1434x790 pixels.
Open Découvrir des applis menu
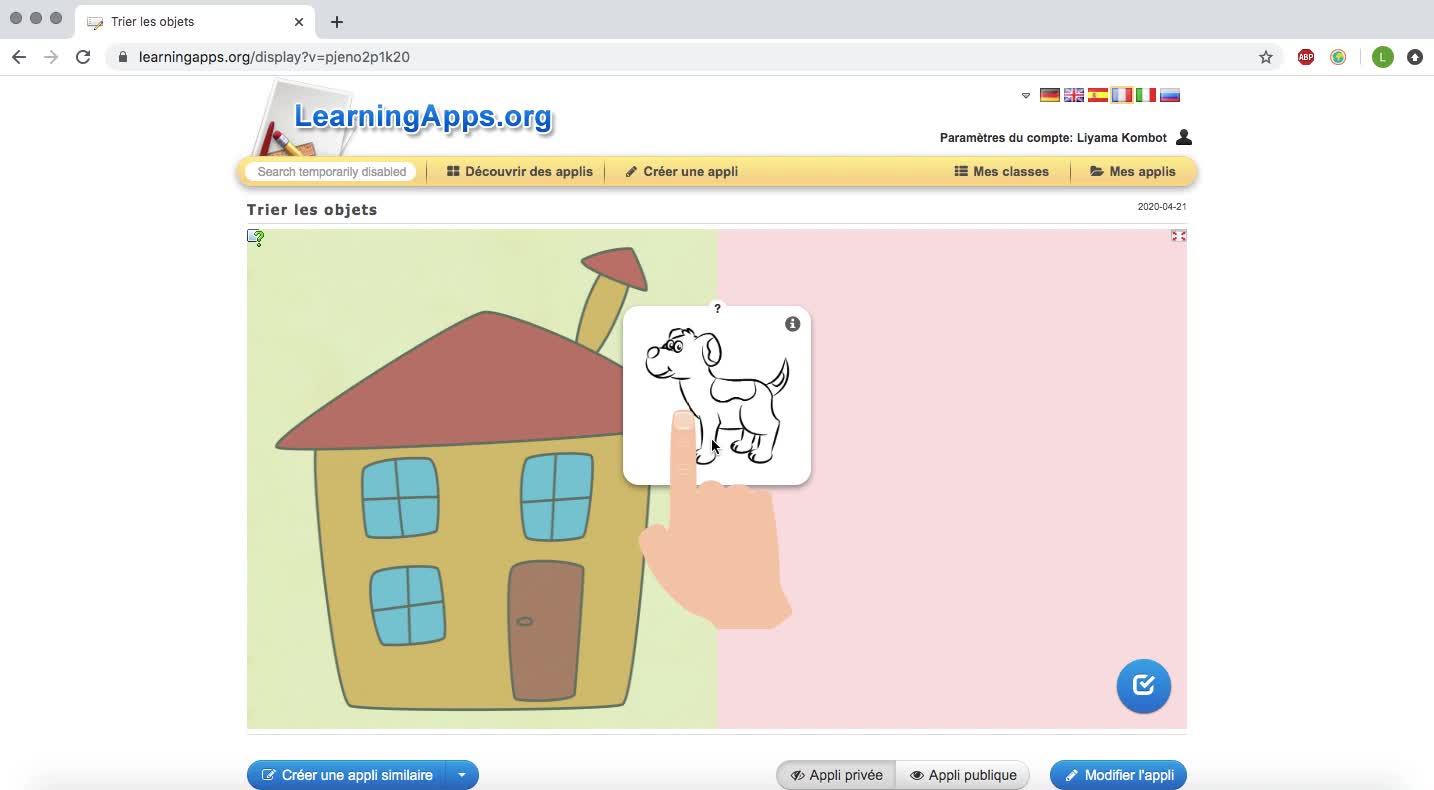(x=519, y=172)
